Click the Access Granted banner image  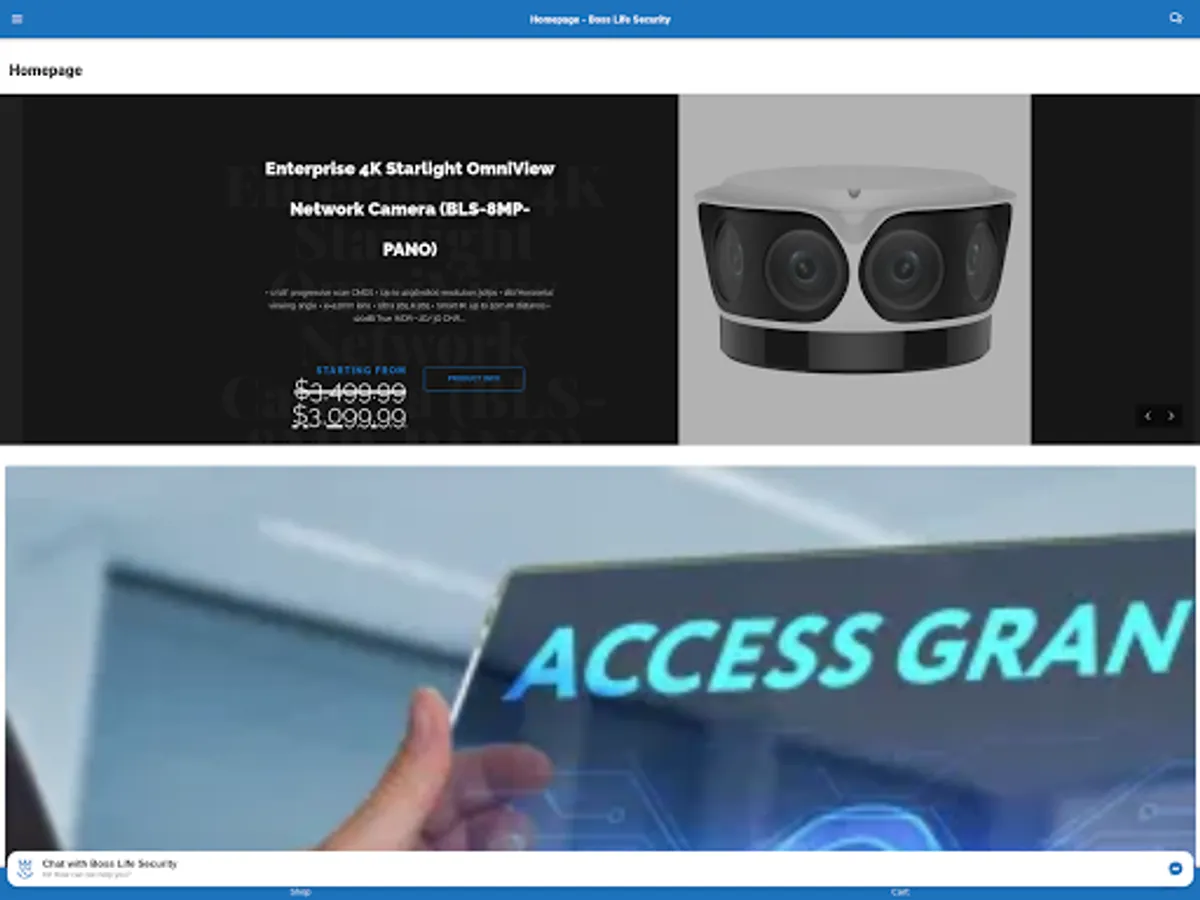pyautogui.click(x=600, y=659)
